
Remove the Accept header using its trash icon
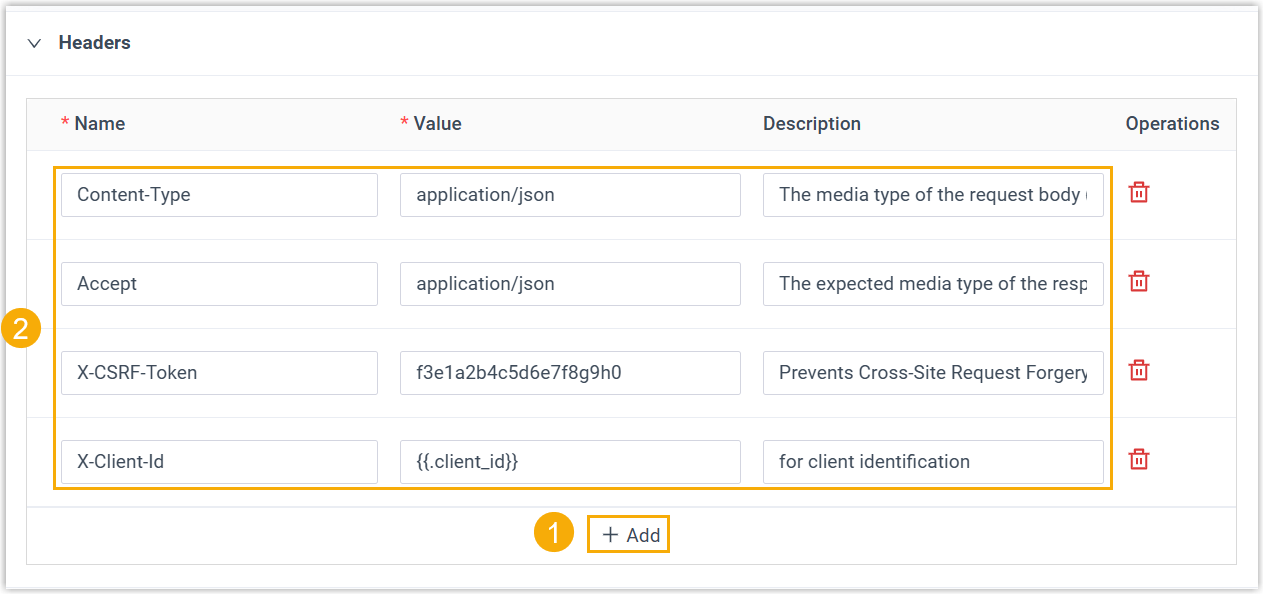[1138, 282]
